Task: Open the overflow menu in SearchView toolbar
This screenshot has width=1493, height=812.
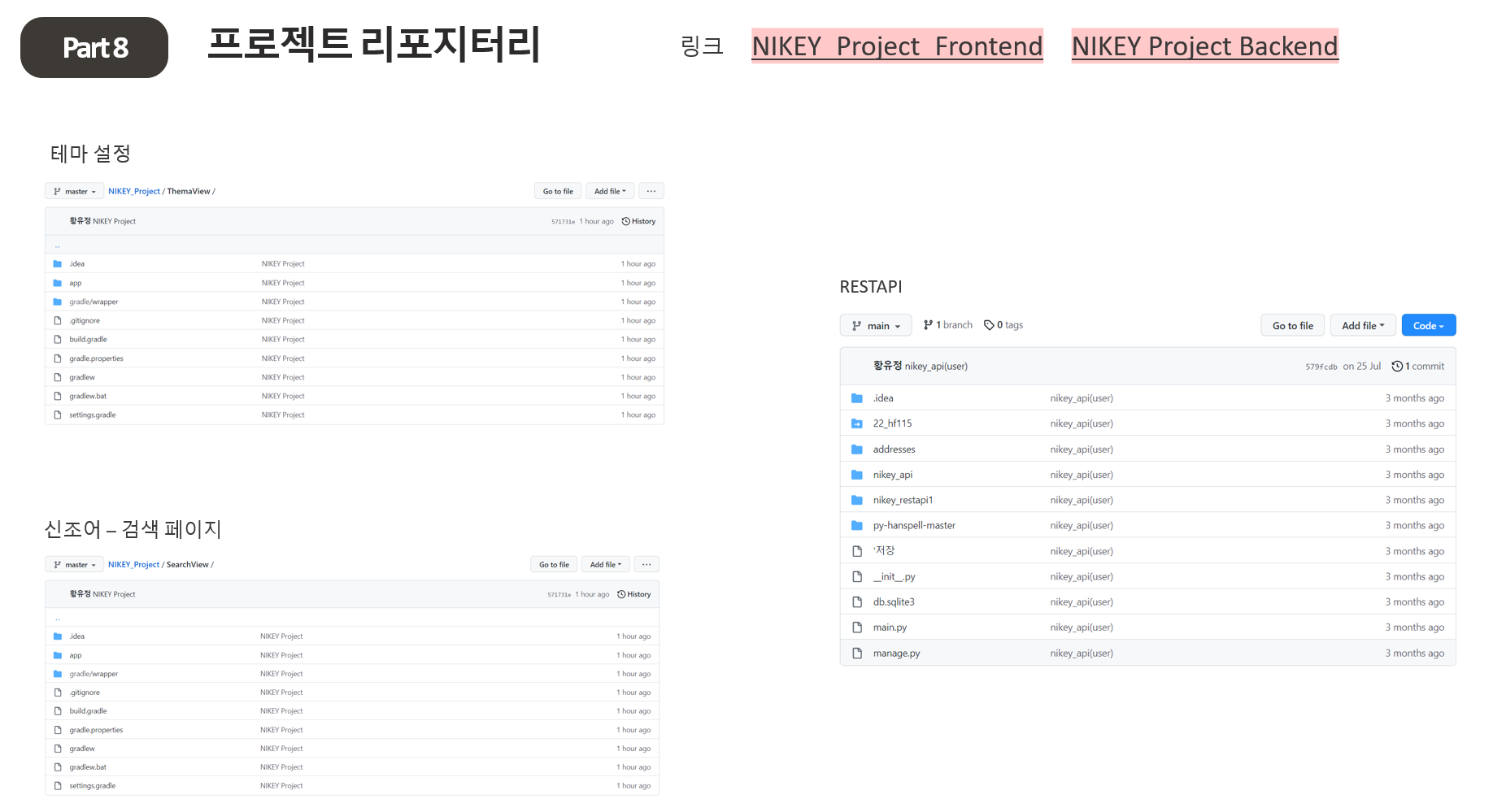Action: [646, 563]
